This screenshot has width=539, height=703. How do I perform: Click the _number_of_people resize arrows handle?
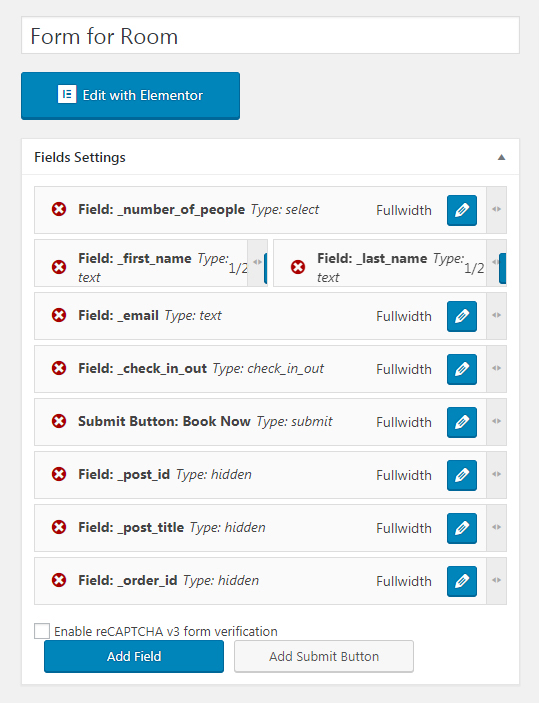coord(496,209)
